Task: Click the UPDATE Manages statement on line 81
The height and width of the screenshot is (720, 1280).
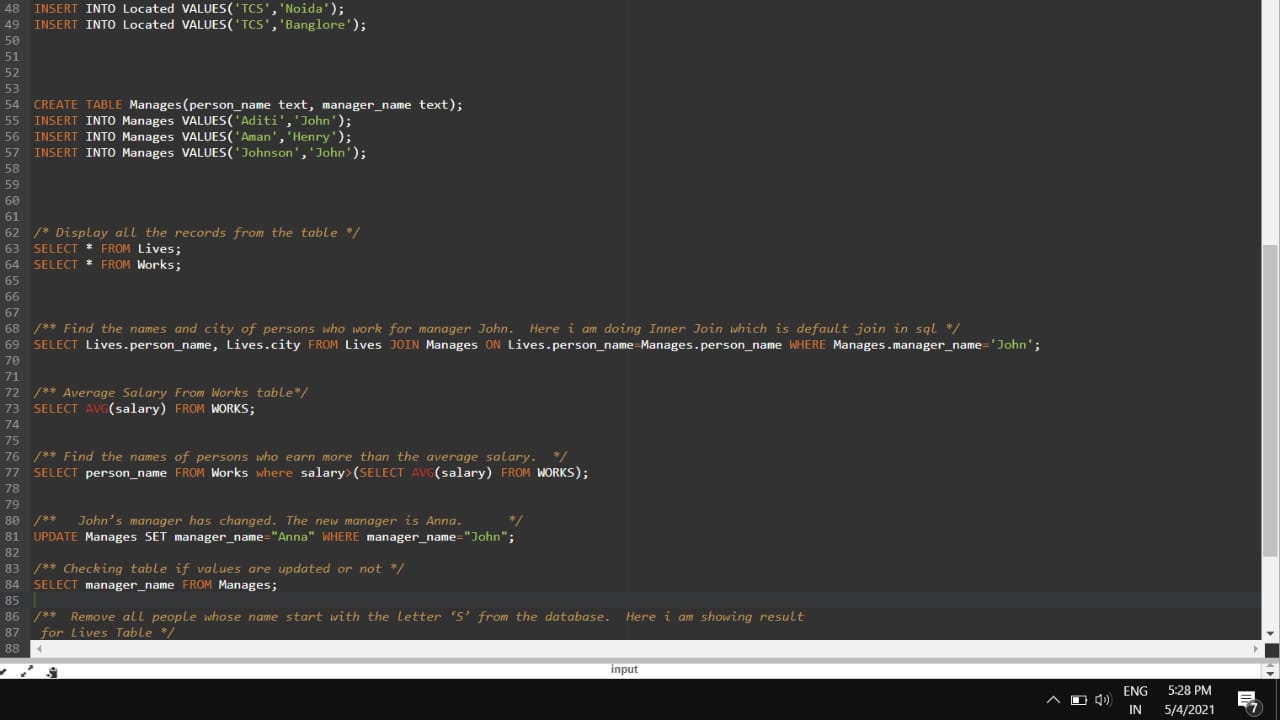Action: [x=274, y=537]
